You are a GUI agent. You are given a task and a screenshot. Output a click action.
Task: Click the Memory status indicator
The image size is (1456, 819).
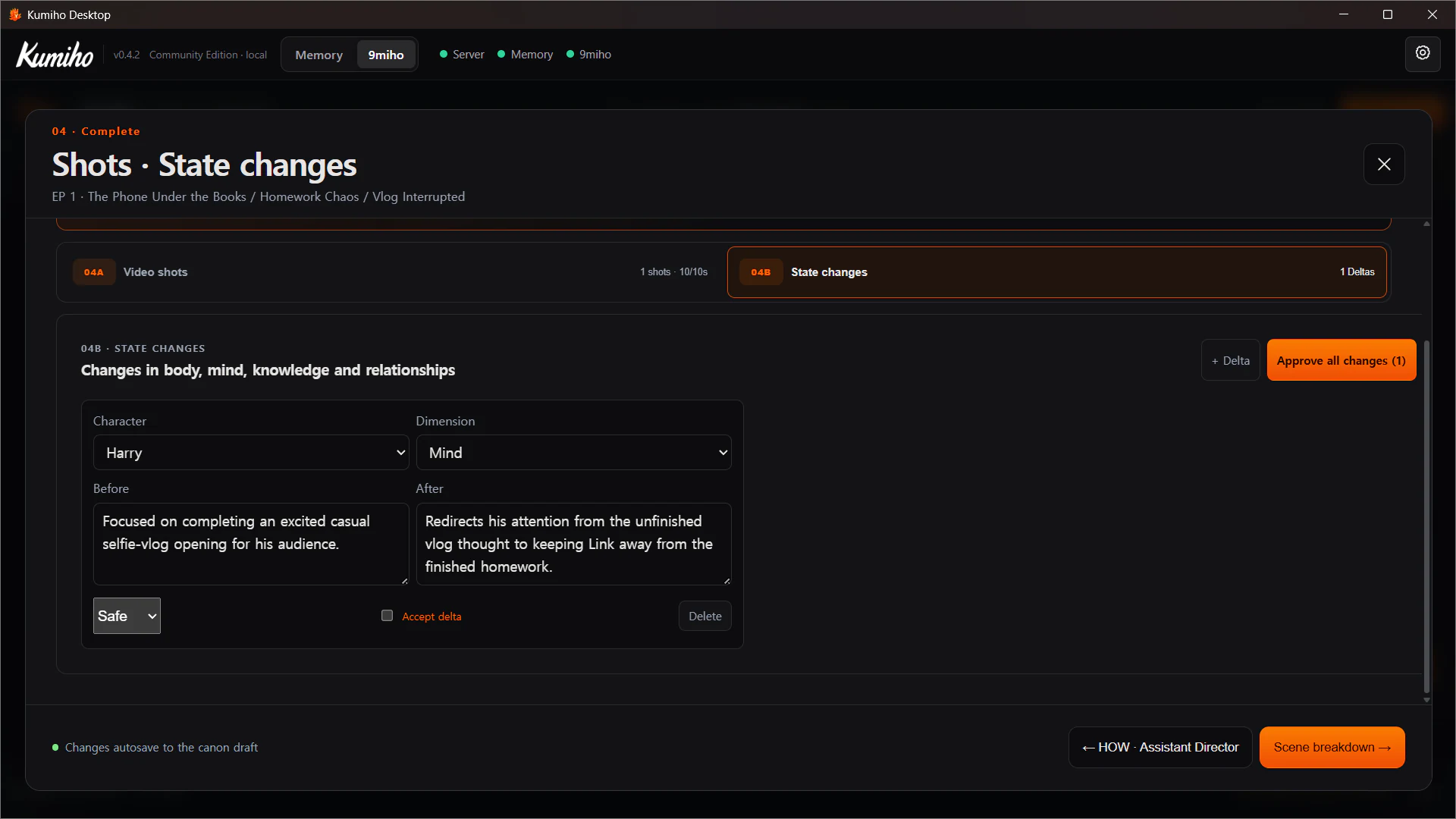(x=525, y=55)
